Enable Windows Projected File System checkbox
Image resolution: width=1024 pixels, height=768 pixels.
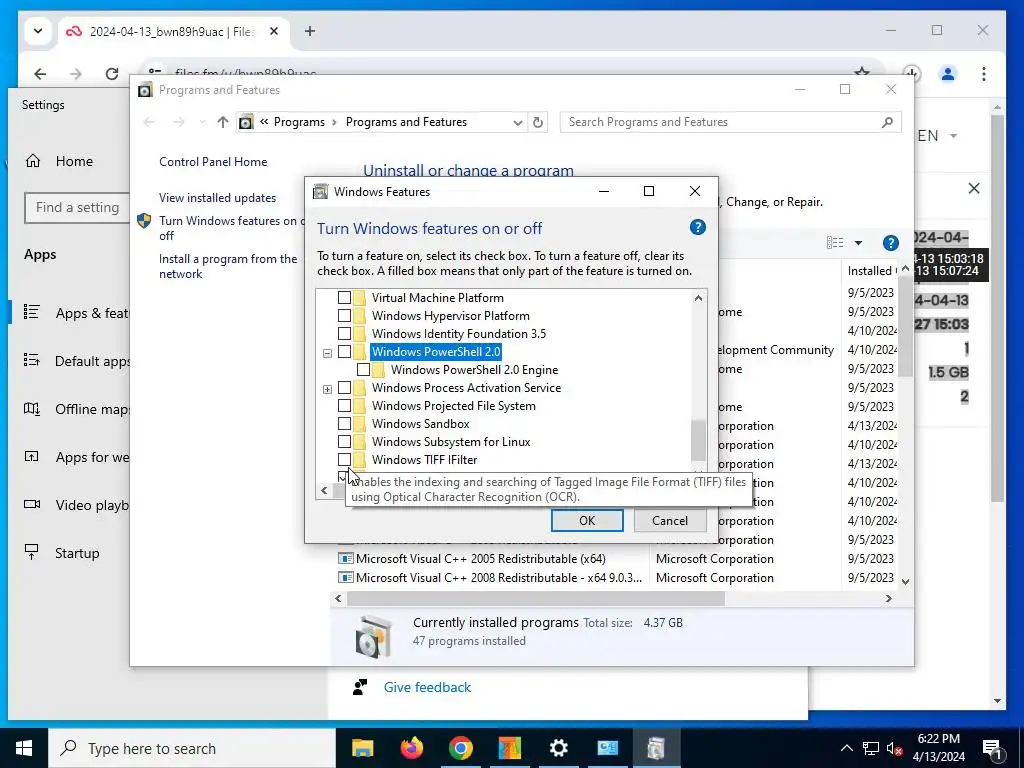coord(344,406)
